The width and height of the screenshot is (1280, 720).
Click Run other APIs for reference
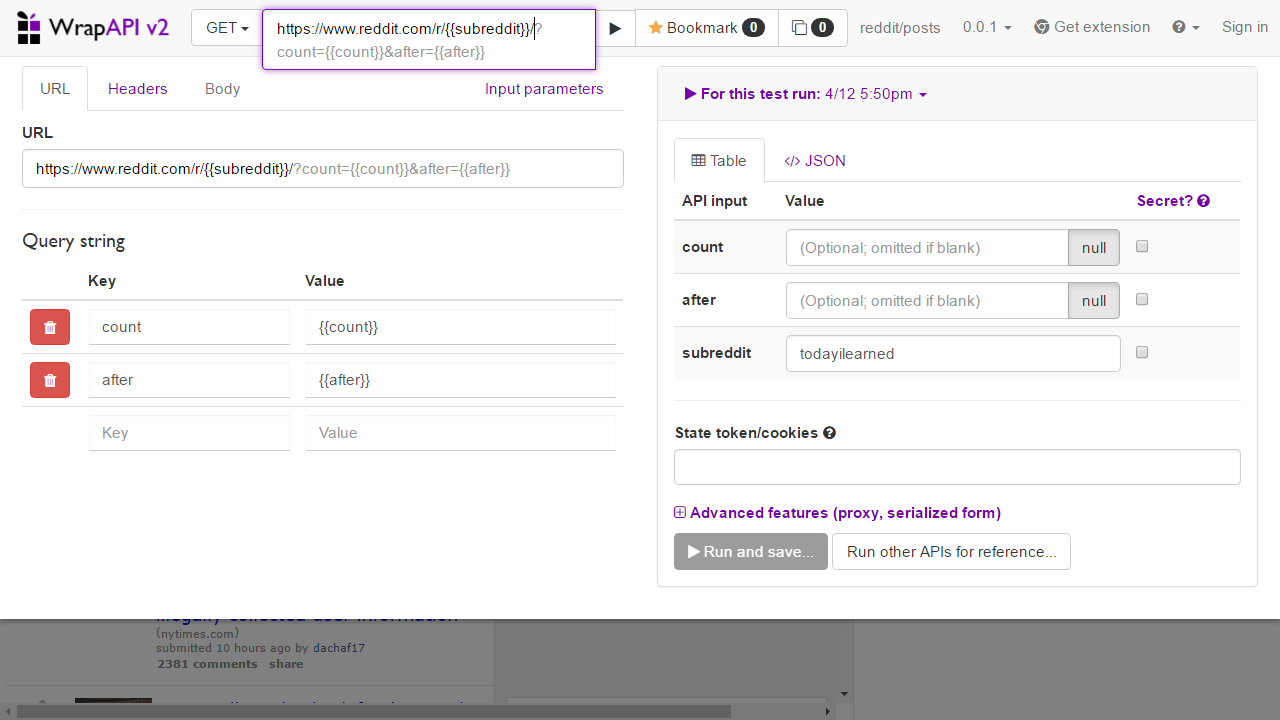tap(951, 551)
